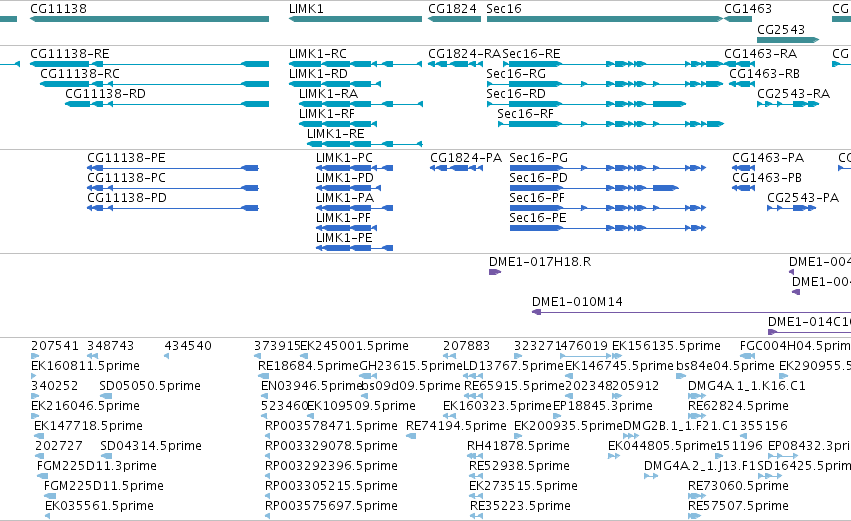Select the CG1463-RA transcript label
The width and height of the screenshot is (851, 521).
point(760,54)
